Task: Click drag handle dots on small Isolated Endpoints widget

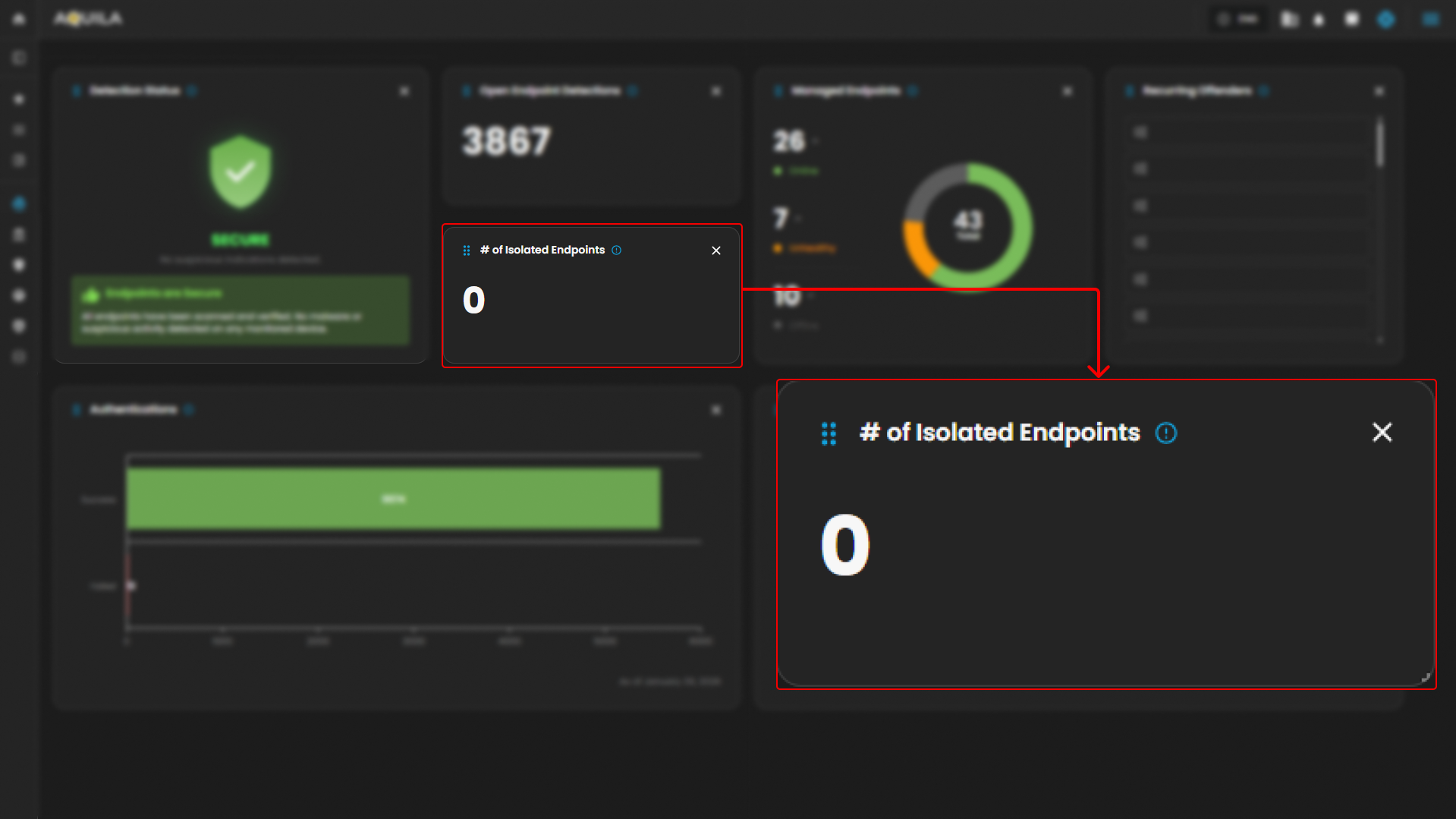Action: coord(467,250)
